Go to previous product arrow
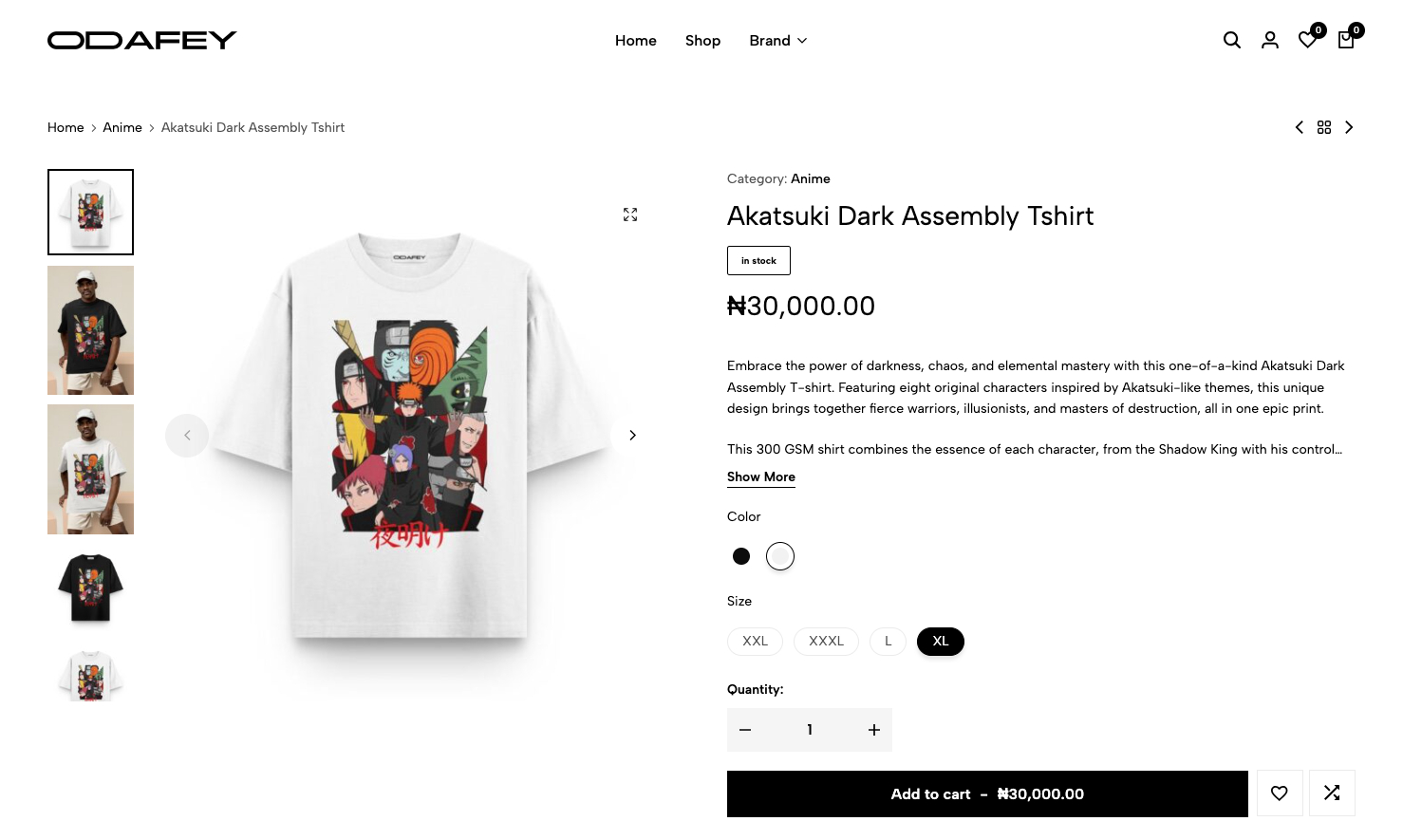This screenshot has height=840, width=1403. pos(1299,127)
